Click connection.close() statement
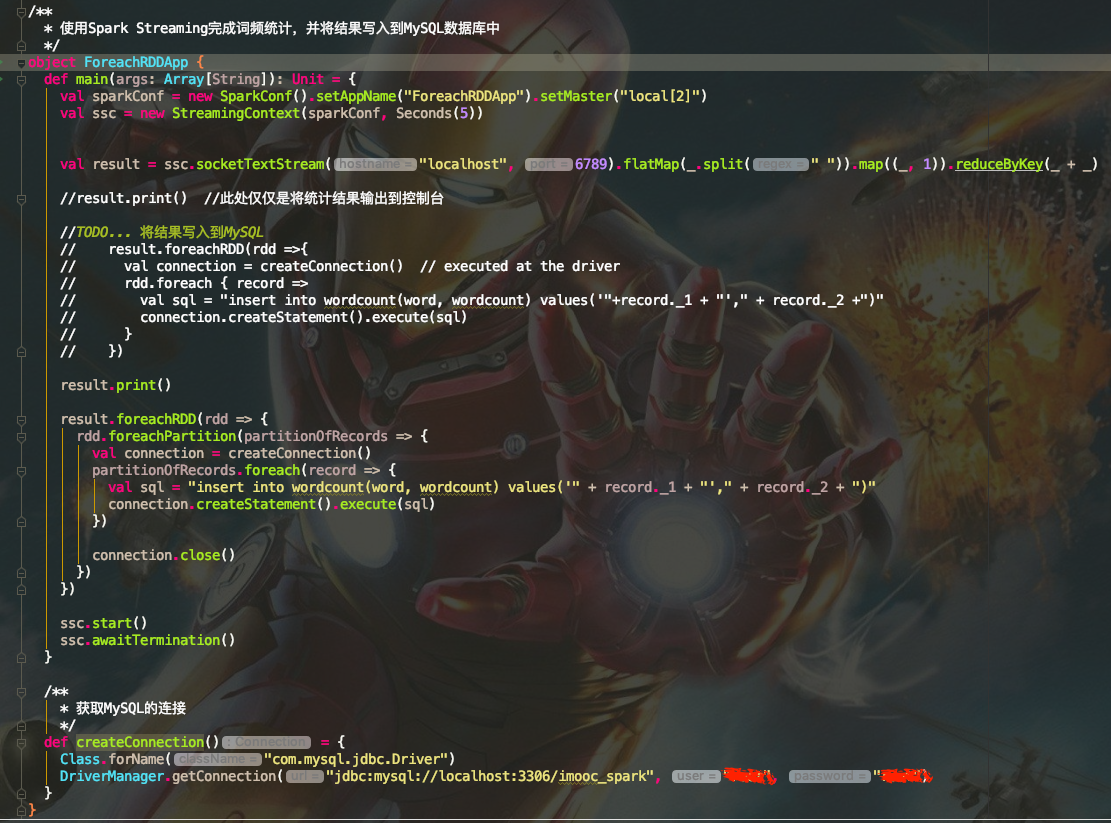Image resolution: width=1111 pixels, height=823 pixels. [x=164, y=555]
